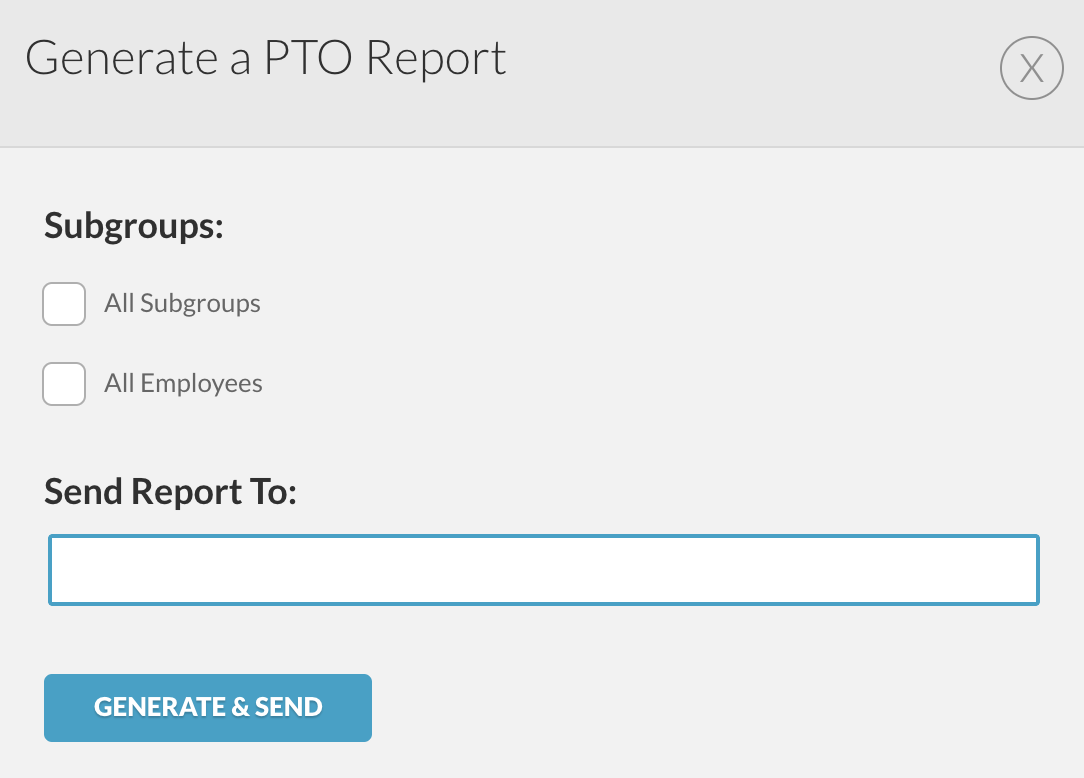Click the blue-outlined text field

pyautogui.click(x=544, y=570)
